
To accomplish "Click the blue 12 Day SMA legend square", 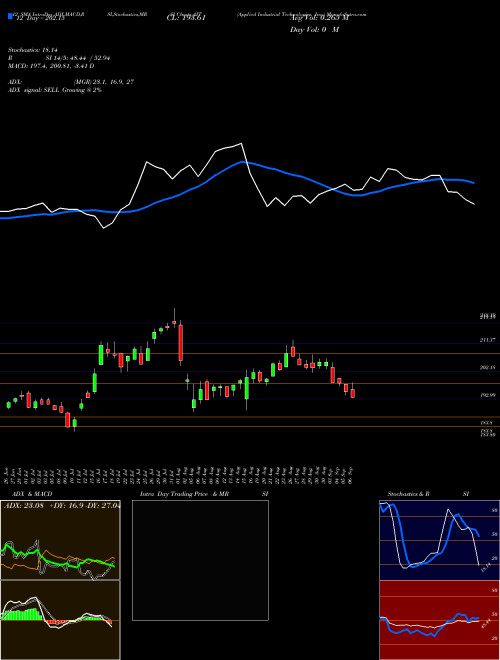I will click(10, 17).
